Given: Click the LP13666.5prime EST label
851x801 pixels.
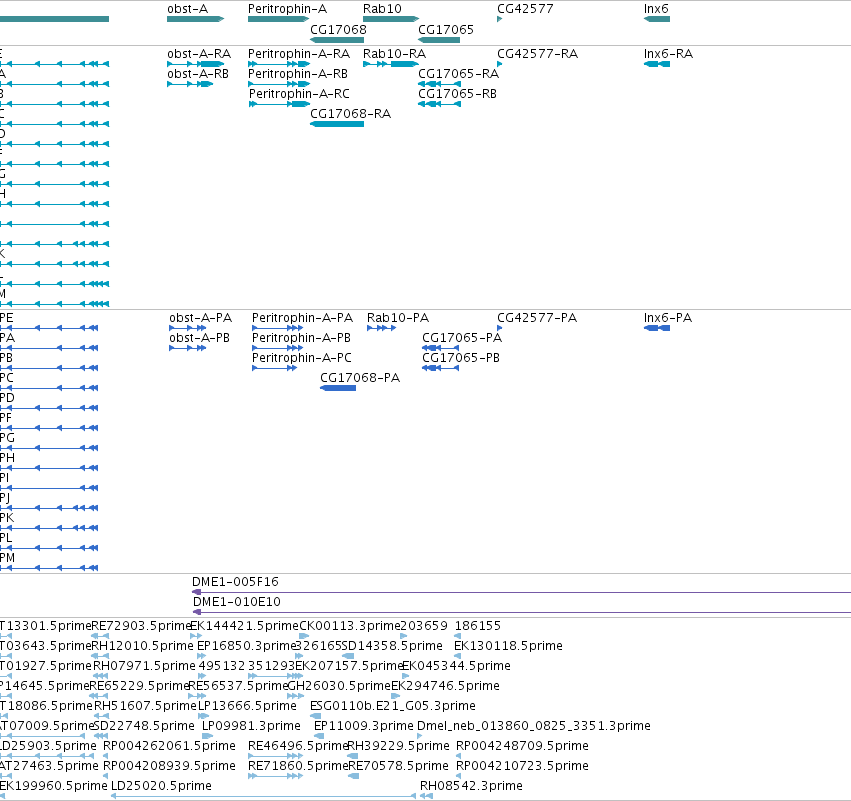Looking at the screenshot, I should pos(247,706).
